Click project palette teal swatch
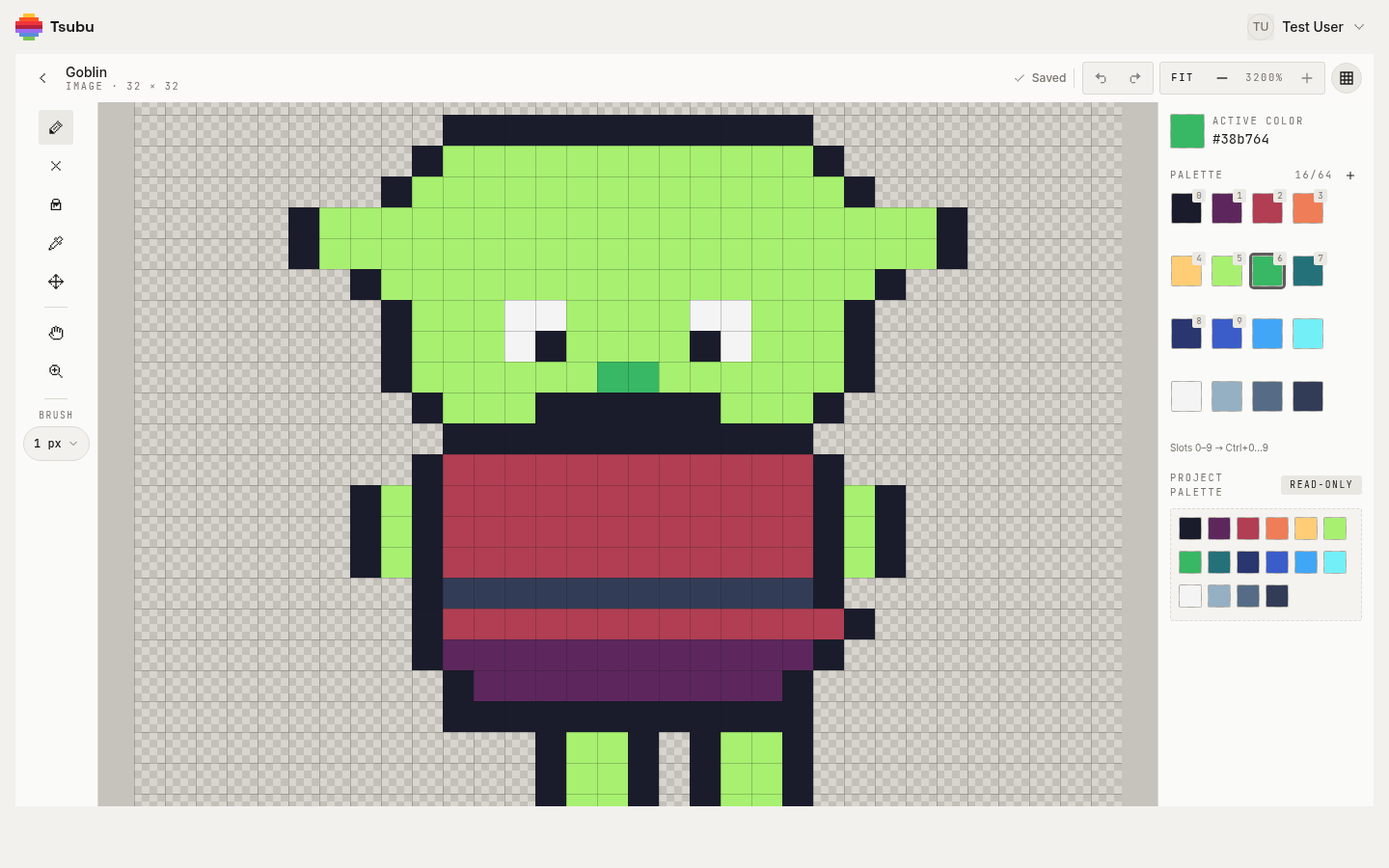The width and height of the screenshot is (1389, 868). click(1219, 562)
